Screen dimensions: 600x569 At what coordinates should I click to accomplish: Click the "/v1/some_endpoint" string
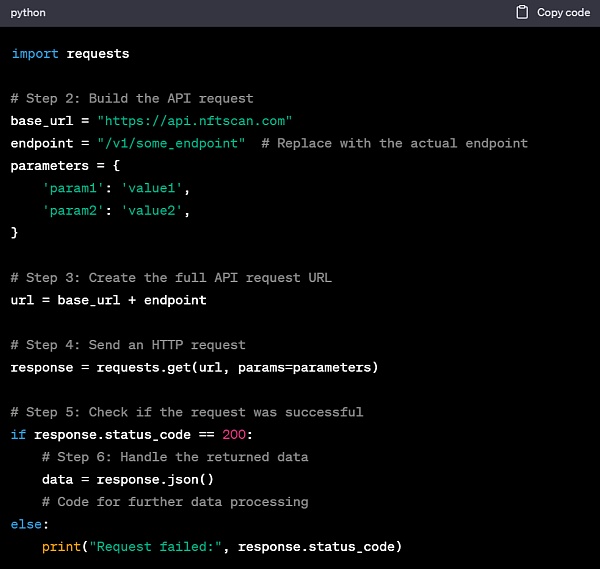(x=171, y=143)
